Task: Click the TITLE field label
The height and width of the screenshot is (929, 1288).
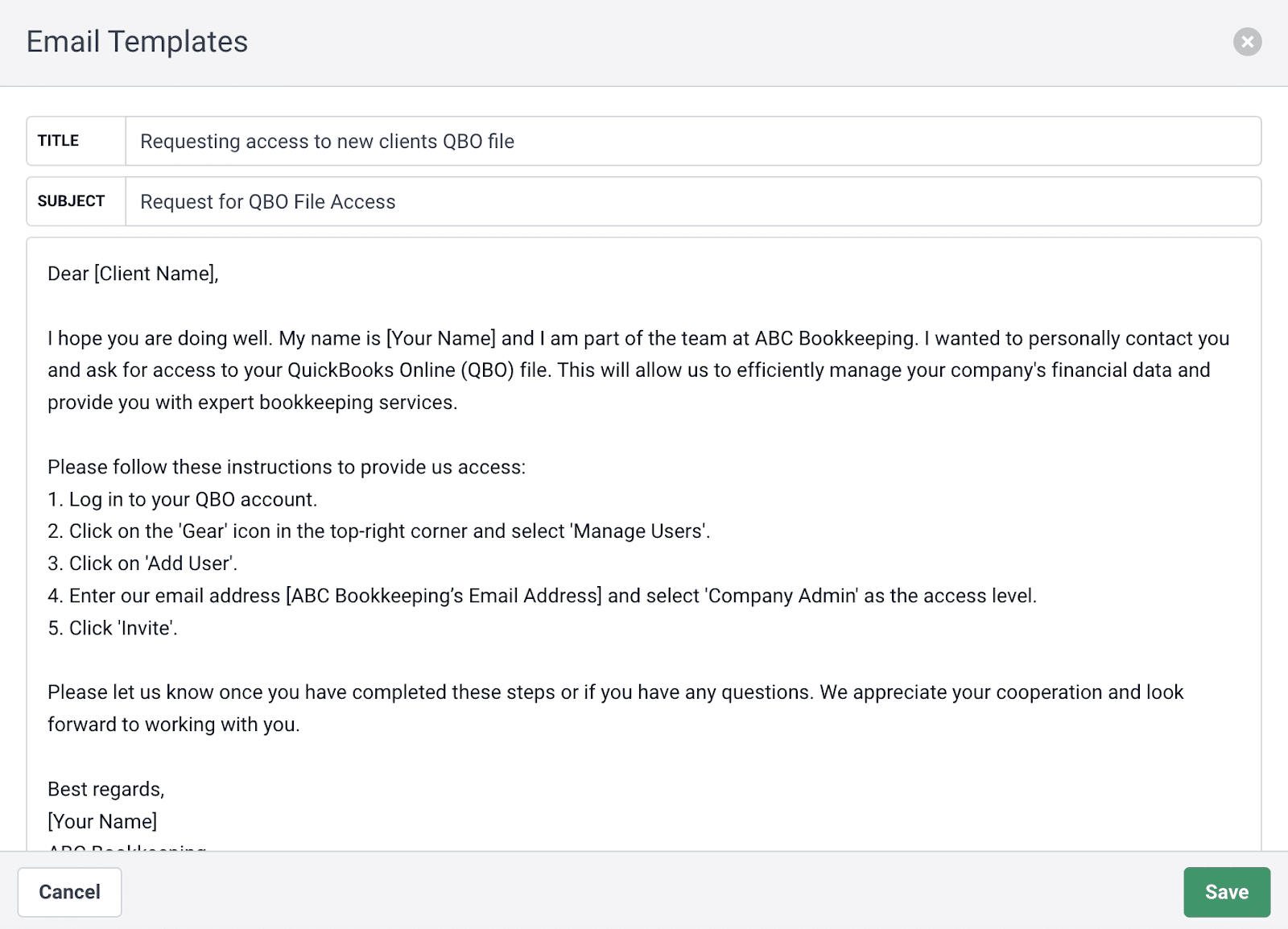Action: (x=58, y=141)
